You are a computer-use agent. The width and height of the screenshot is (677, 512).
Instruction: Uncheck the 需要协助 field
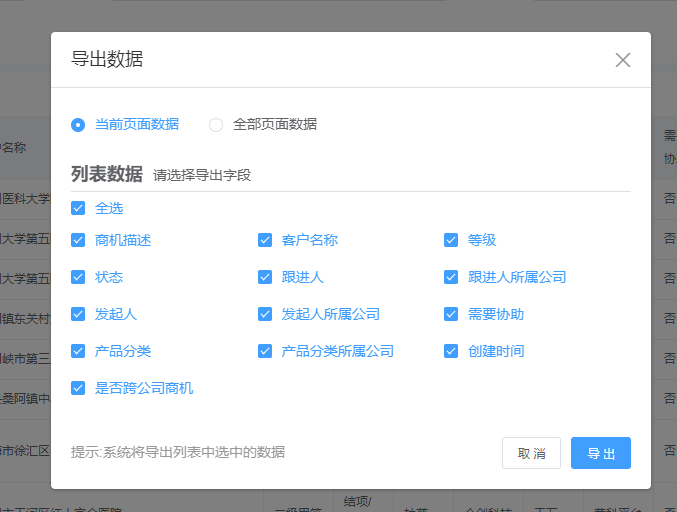(x=451, y=314)
